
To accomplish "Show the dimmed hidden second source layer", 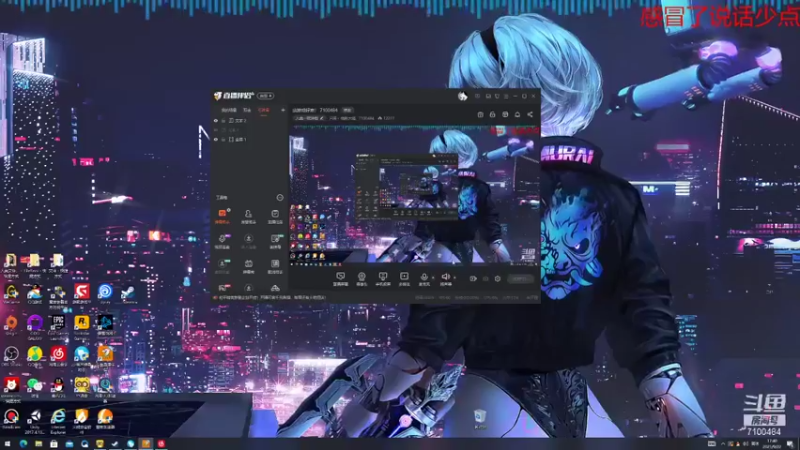I will coord(216,130).
